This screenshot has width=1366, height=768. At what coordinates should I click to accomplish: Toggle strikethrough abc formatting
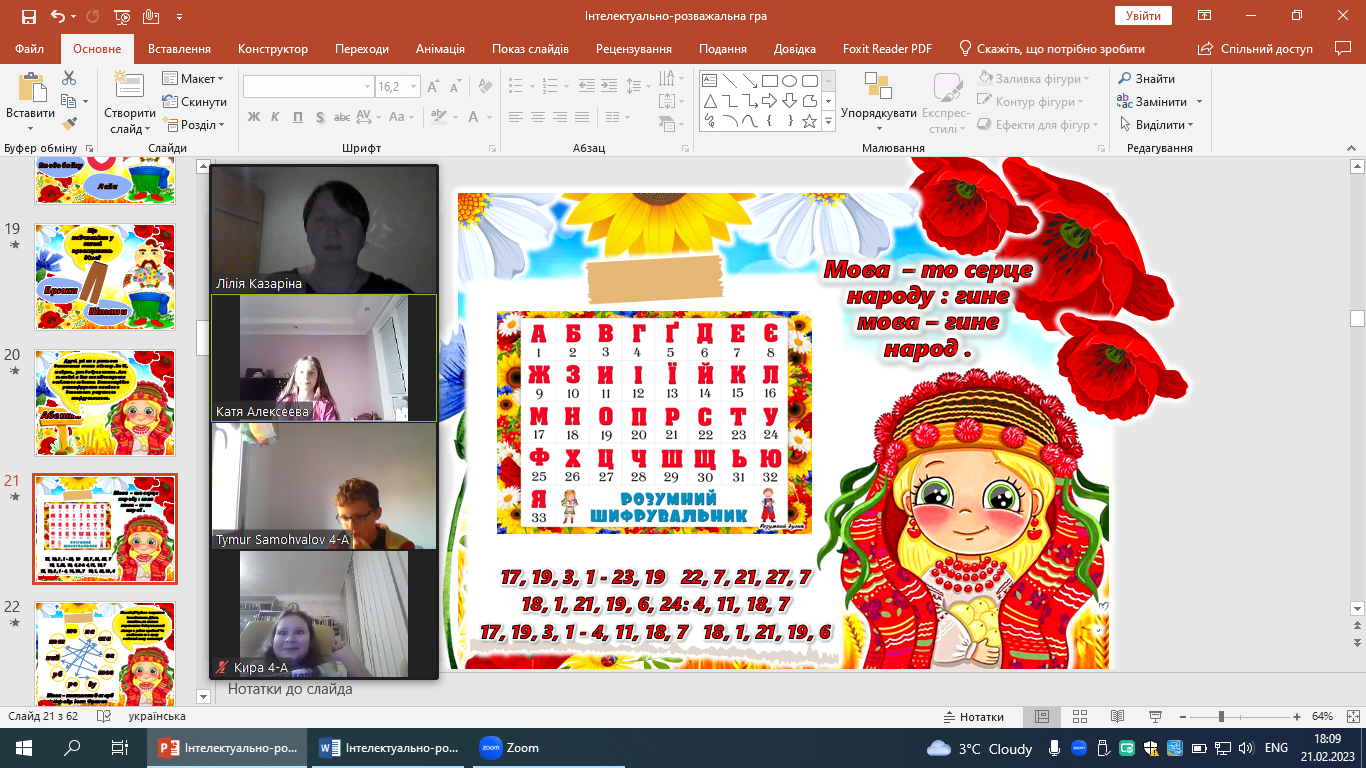(x=342, y=117)
